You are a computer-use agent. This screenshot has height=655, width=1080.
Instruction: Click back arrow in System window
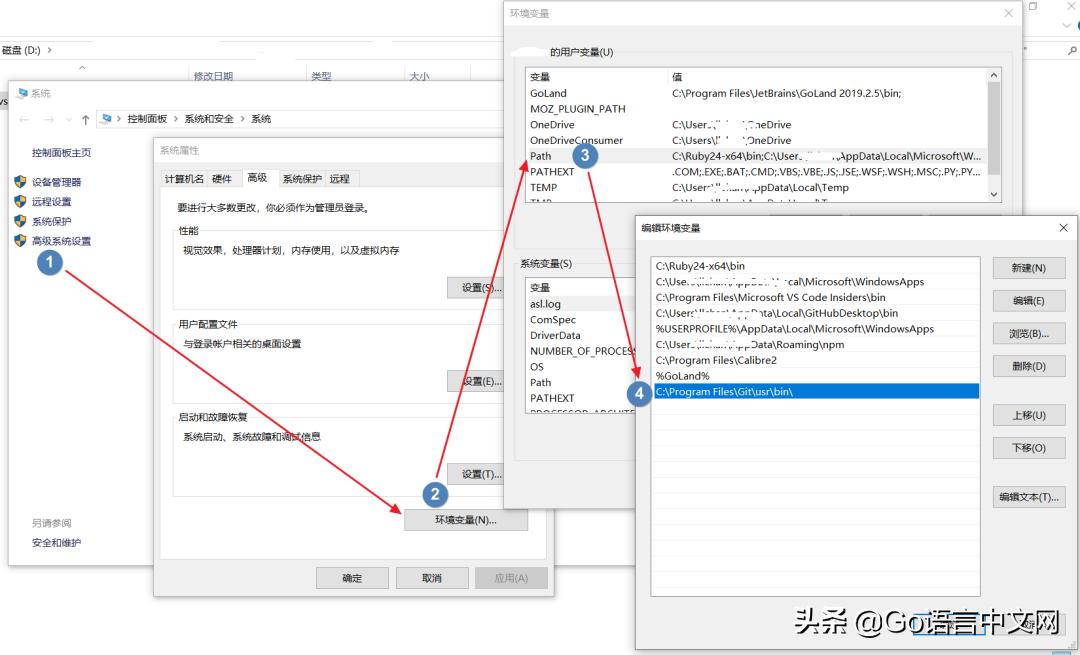click(x=24, y=120)
